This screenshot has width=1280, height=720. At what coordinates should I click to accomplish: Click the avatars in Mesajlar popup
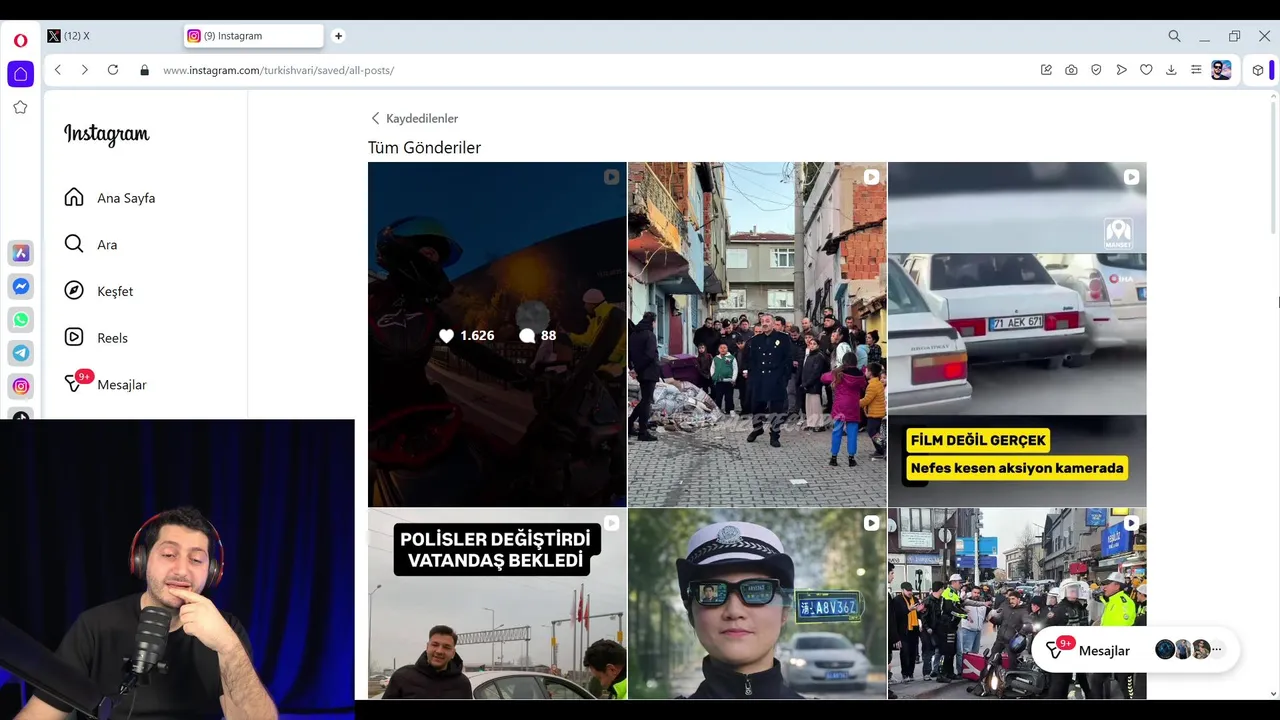[x=1188, y=649]
